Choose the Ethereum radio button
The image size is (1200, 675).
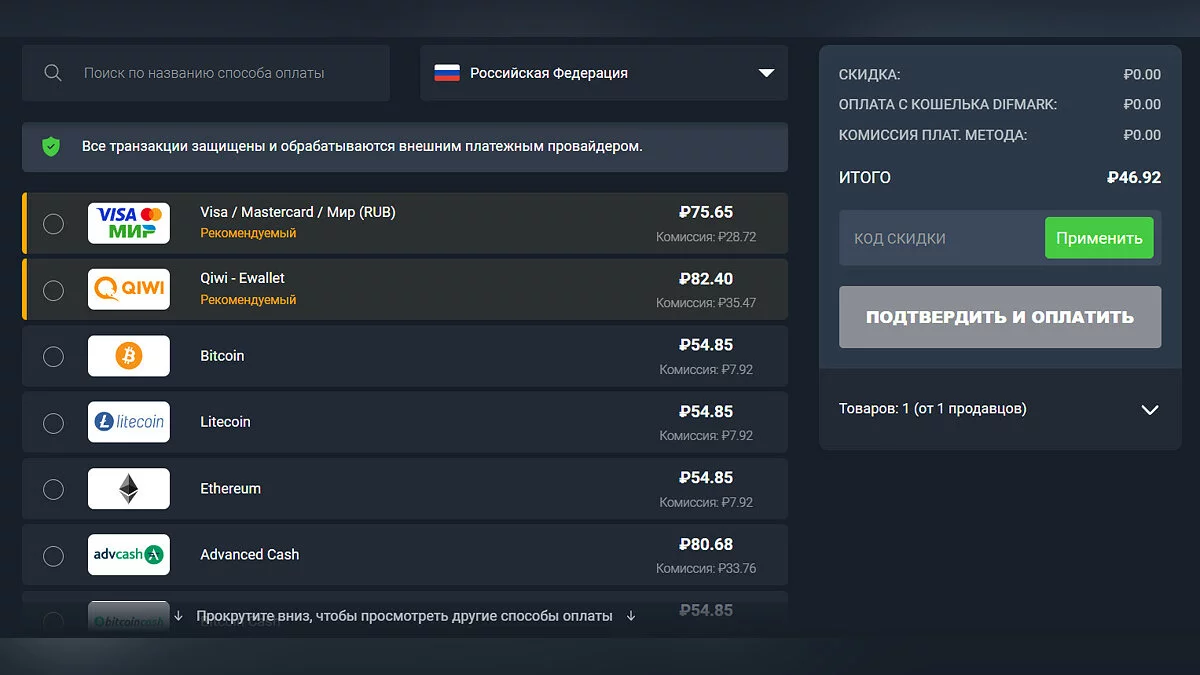(x=53, y=489)
